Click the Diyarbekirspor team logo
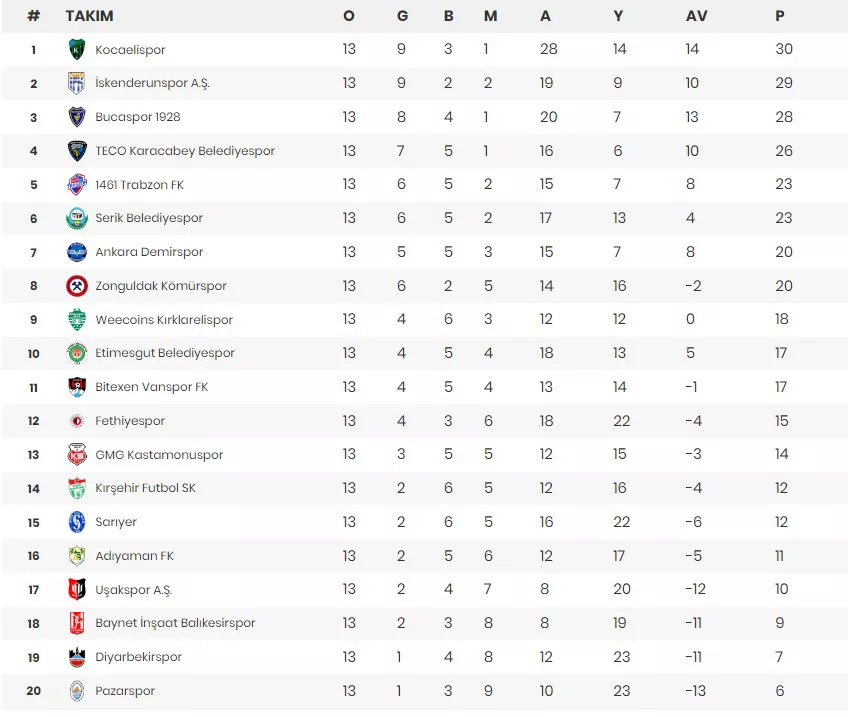 (77, 657)
